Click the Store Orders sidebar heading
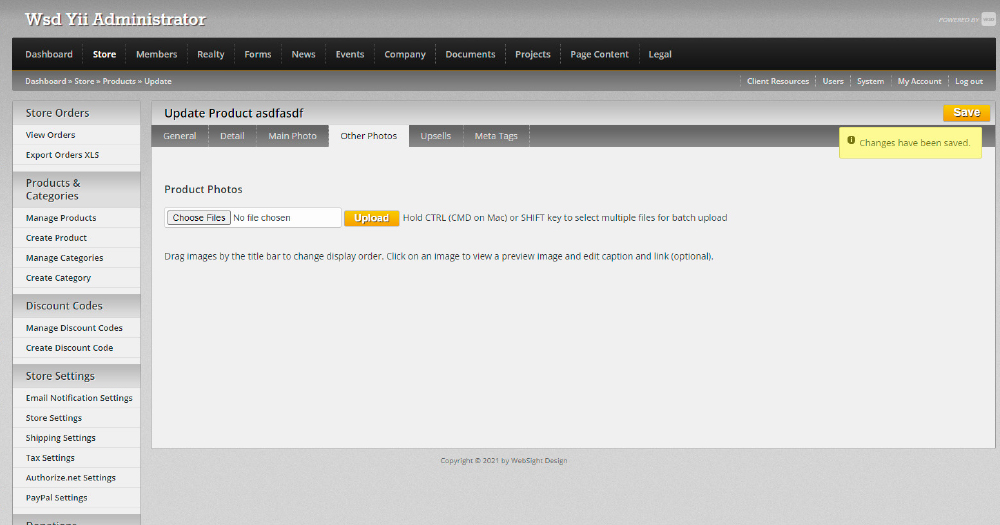Screen dimensions: 1000x525 pyautogui.click(x=57, y=113)
